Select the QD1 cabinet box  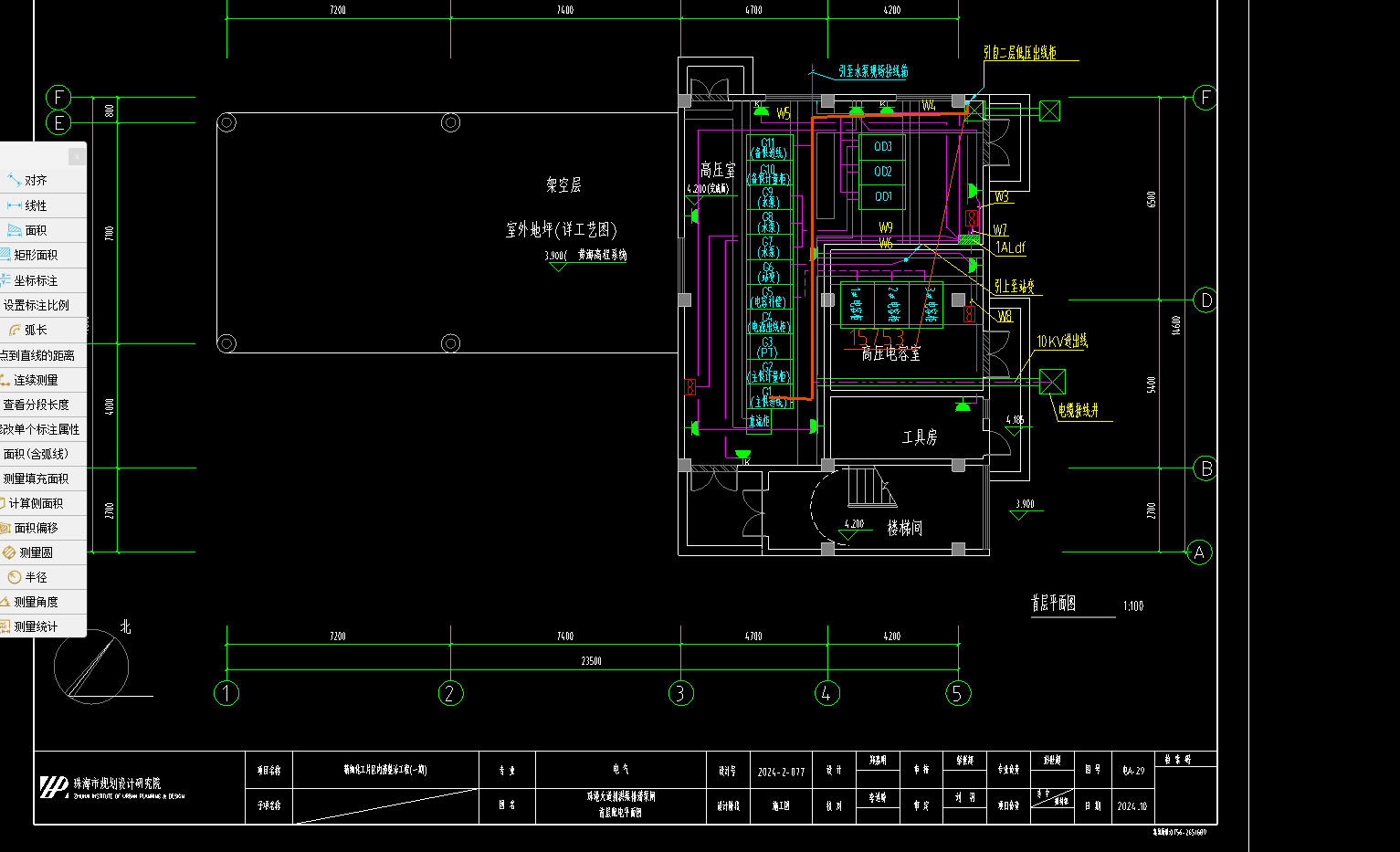click(x=882, y=196)
